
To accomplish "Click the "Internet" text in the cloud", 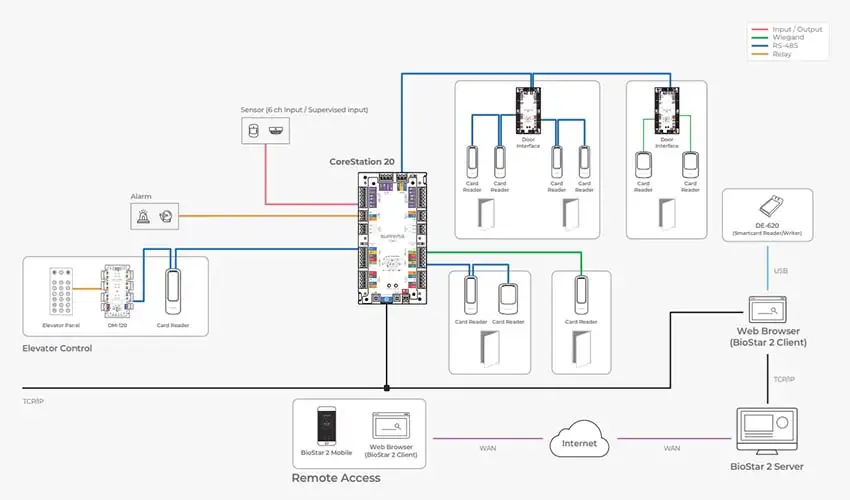I will 579,443.
